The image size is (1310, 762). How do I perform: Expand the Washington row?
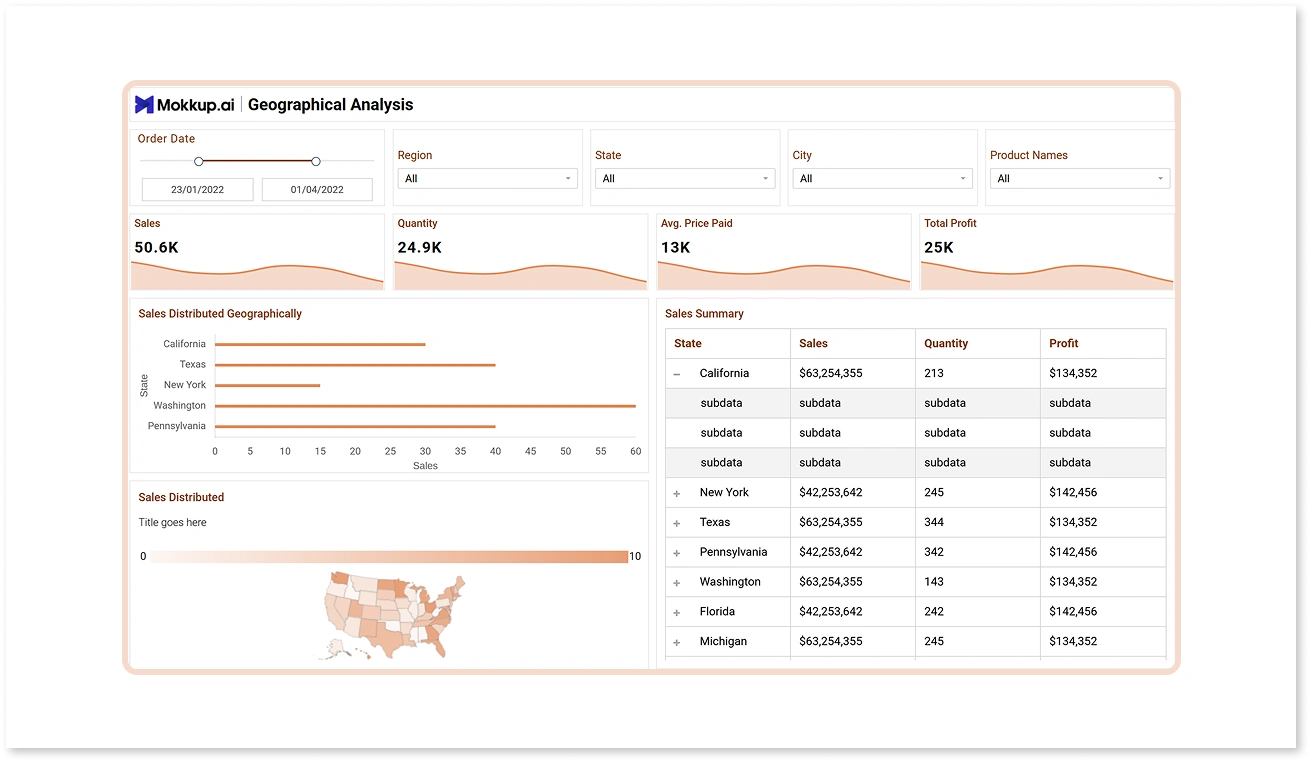[677, 583]
